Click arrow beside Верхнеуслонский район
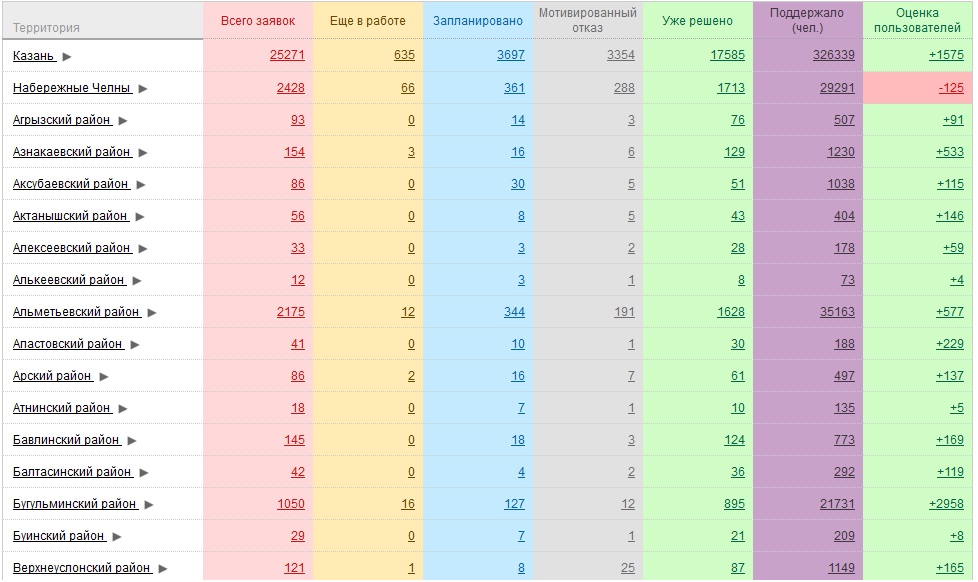 coord(163,569)
